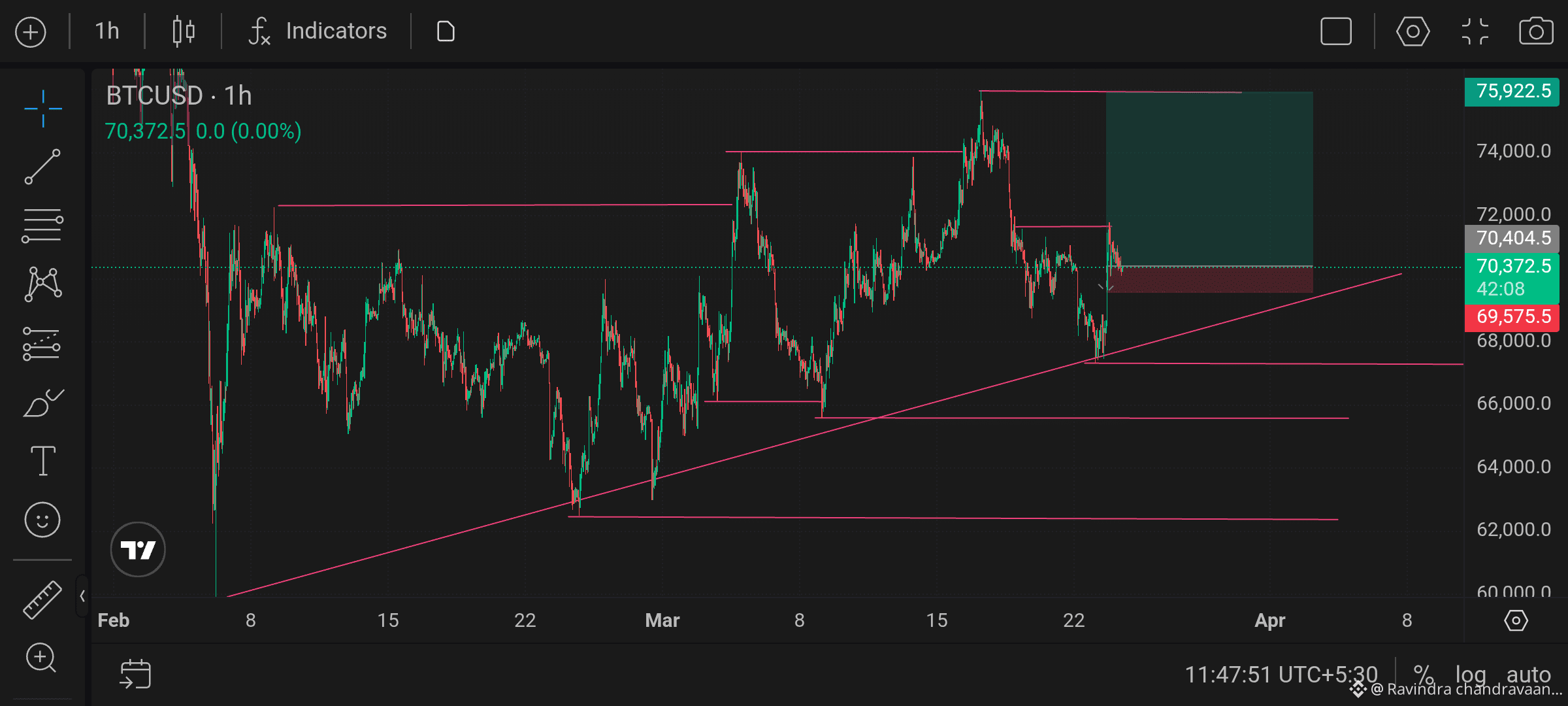Open the emoji icons tool
Viewport: 1568px width, 706px height.
(x=42, y=520)
